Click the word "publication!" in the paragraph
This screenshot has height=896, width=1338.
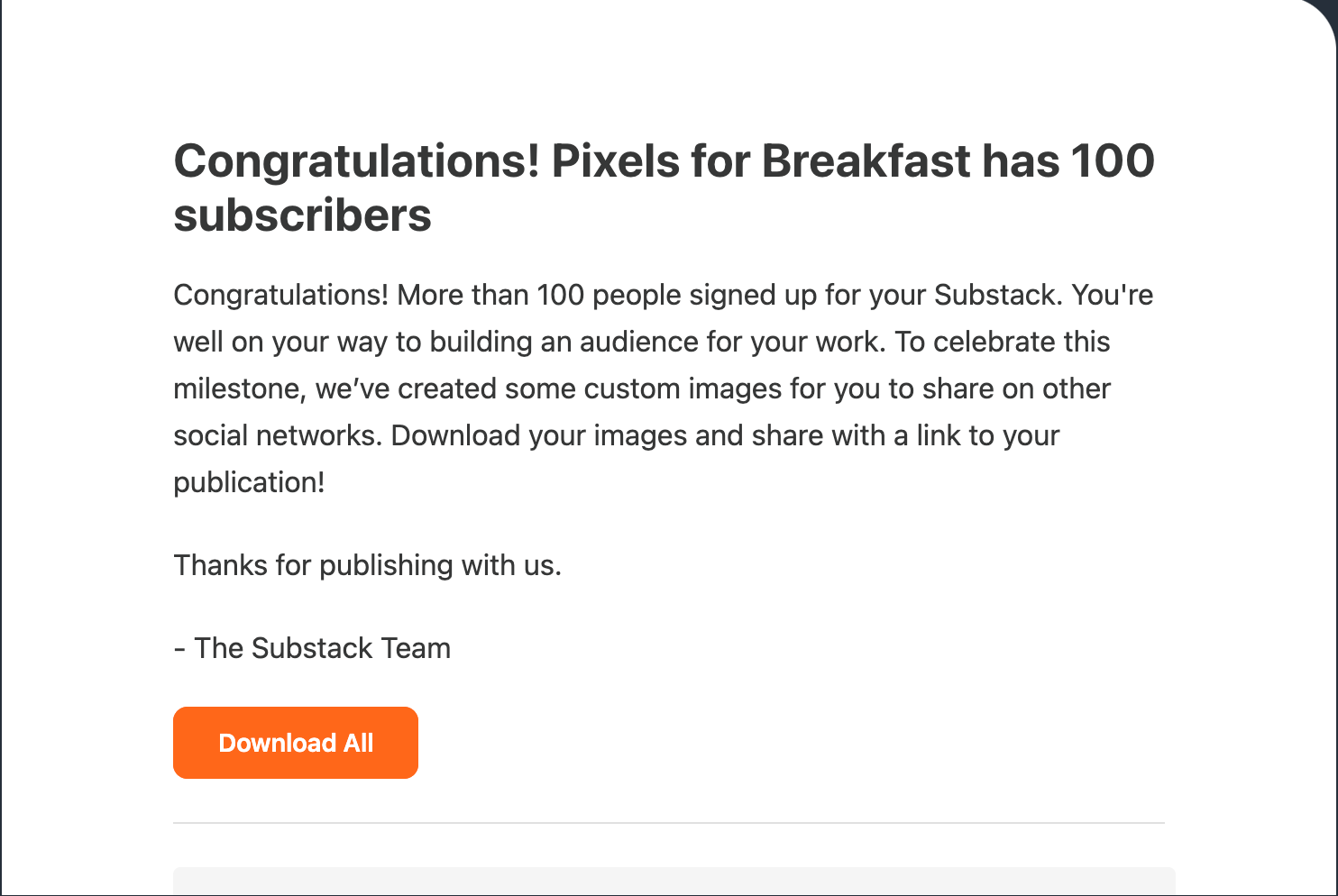pos(249,482)
